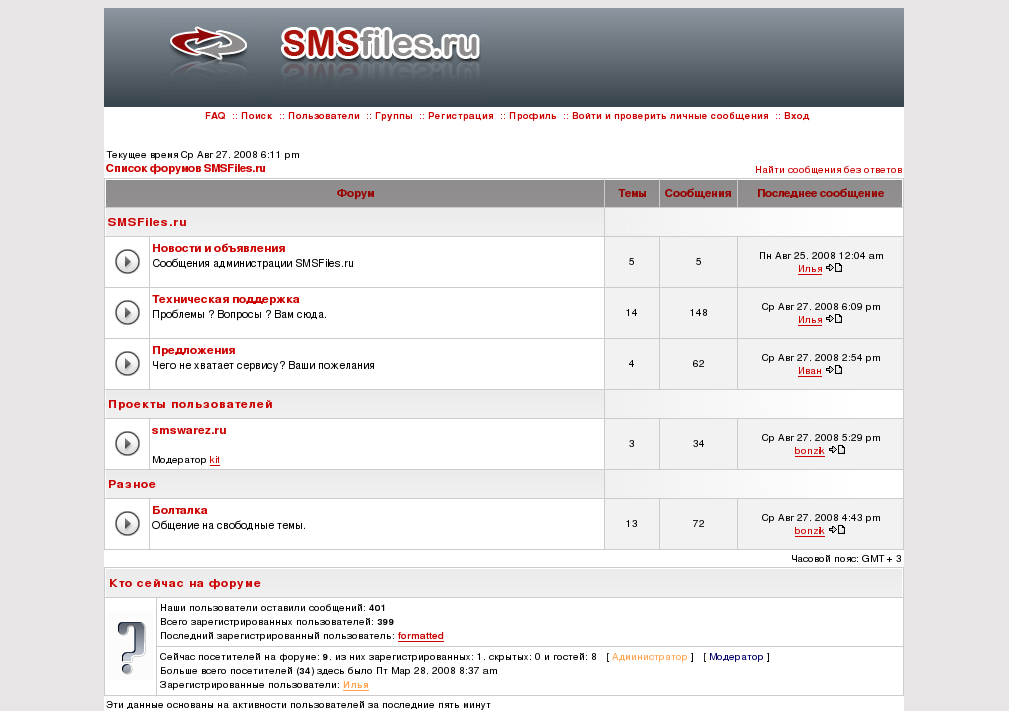This screenshot has height=711, width=1009.
Task: Click the Последнее сообщение column header
Action: tap(820, 194)
